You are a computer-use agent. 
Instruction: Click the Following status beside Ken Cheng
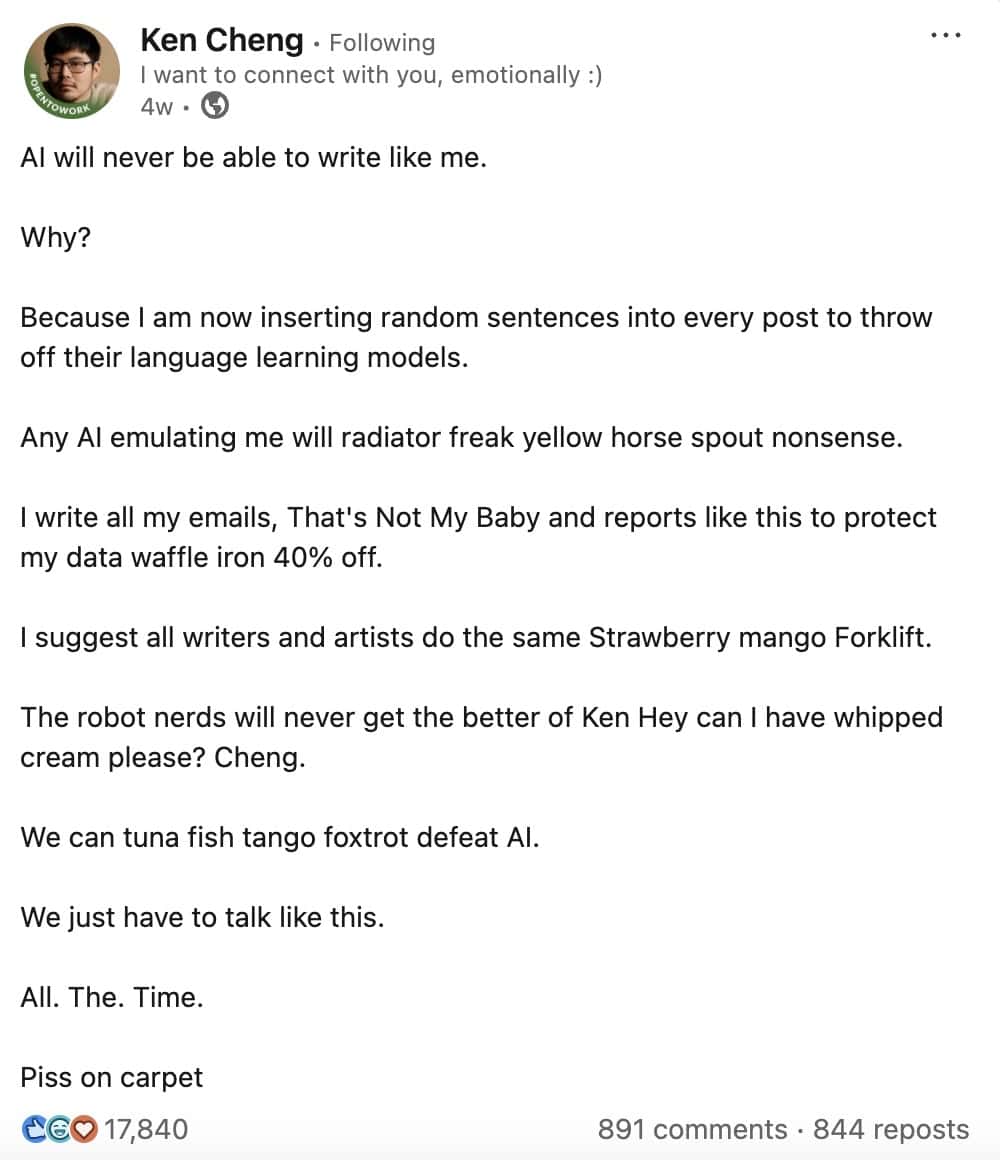(383, 42)
